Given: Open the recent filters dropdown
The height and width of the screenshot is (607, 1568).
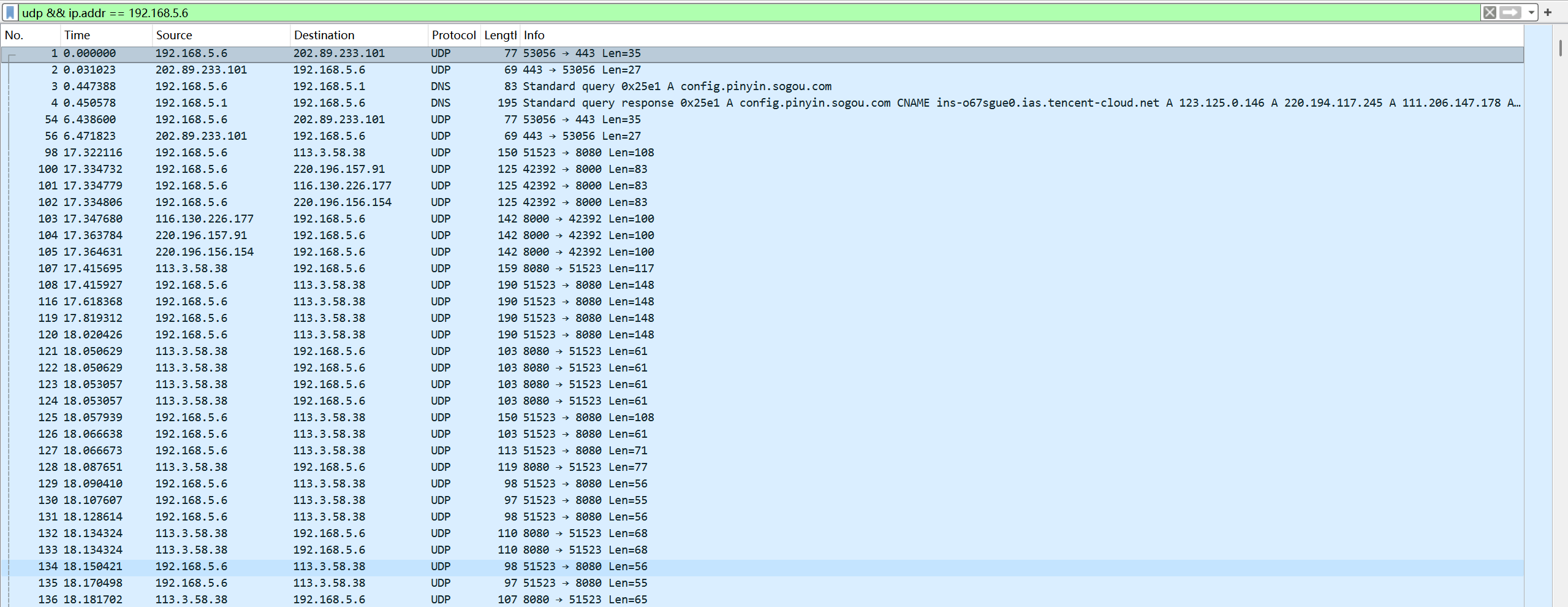Looking at the screenshot, I should tap(1531, 13).
